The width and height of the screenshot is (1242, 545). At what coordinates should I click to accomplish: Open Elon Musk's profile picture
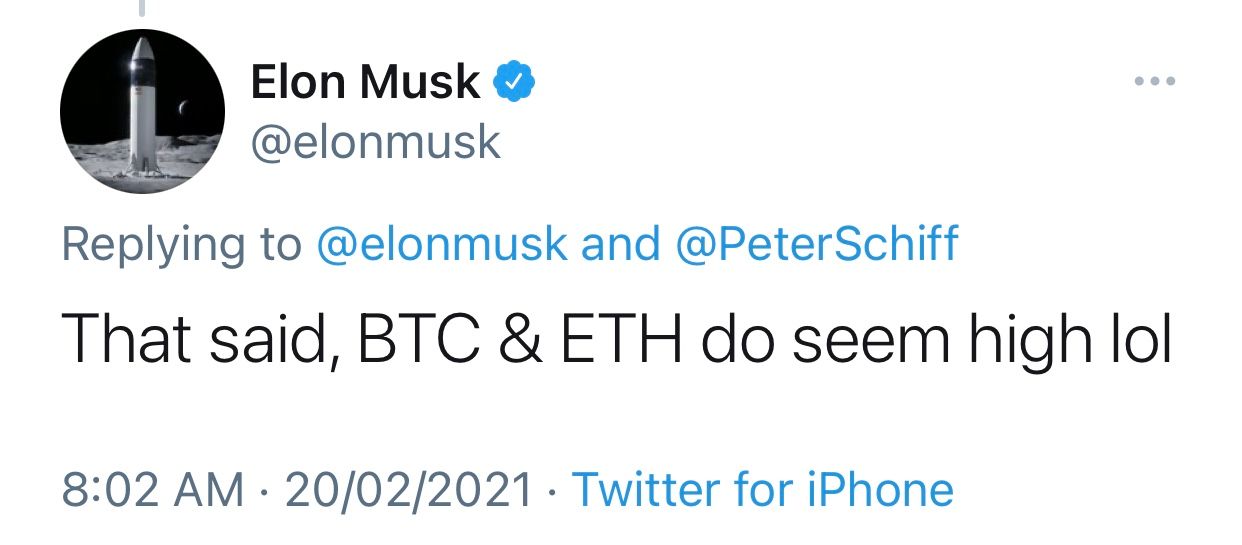coord(141,110)
